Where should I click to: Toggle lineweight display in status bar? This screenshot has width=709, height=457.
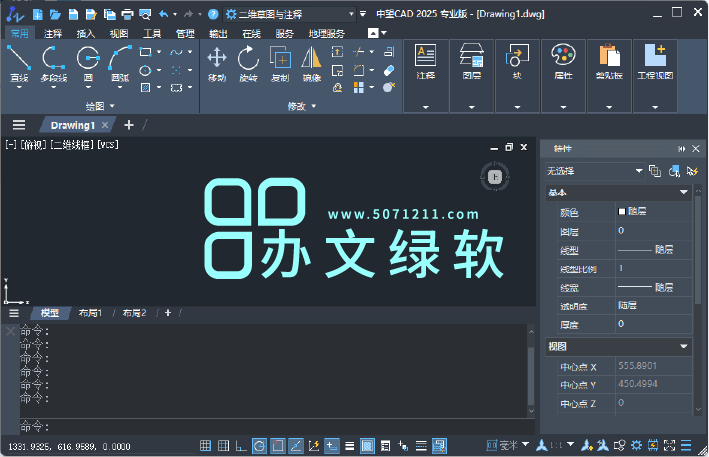350,446
